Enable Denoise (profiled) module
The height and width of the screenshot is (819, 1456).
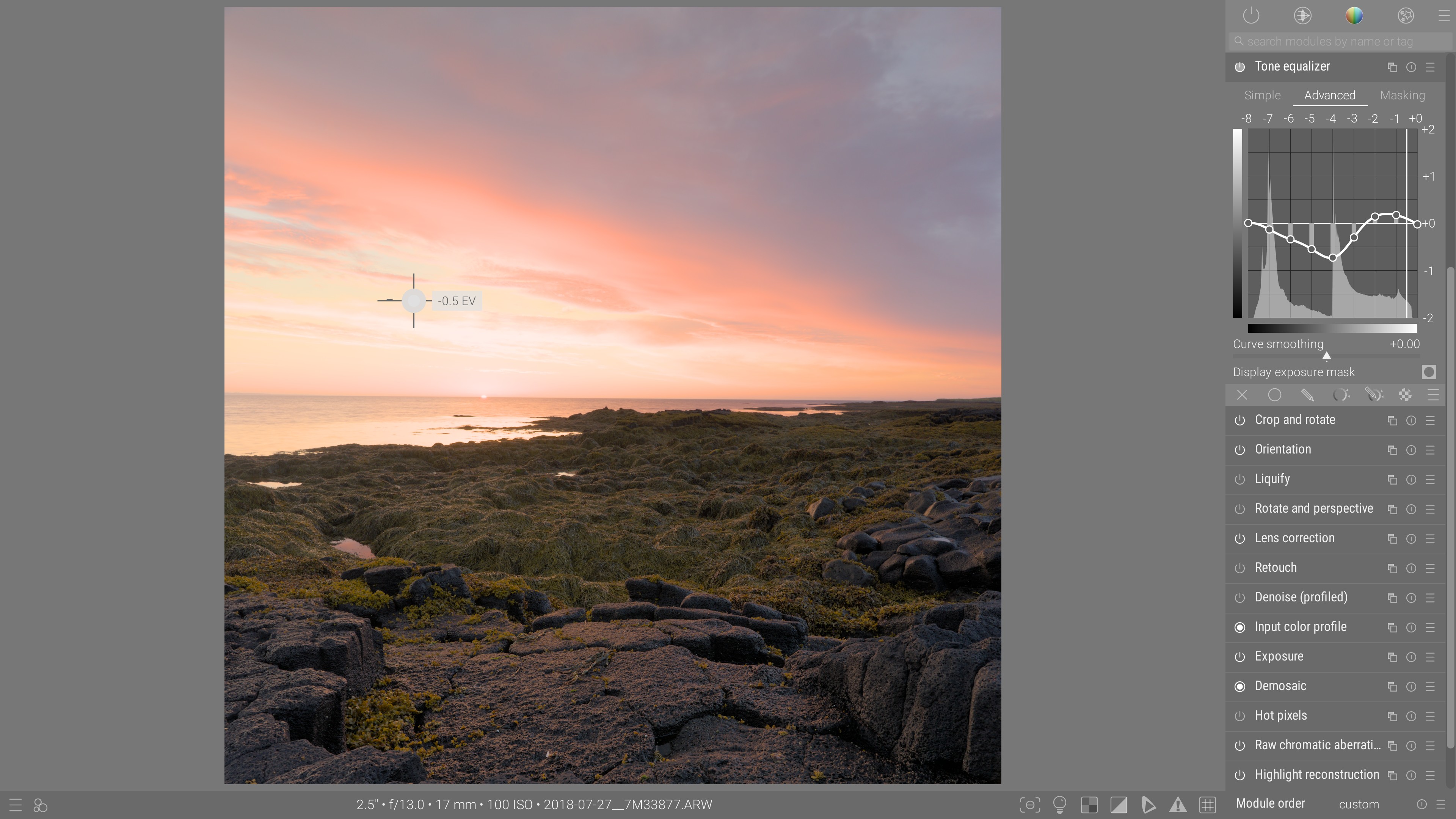coord(1239,598)
